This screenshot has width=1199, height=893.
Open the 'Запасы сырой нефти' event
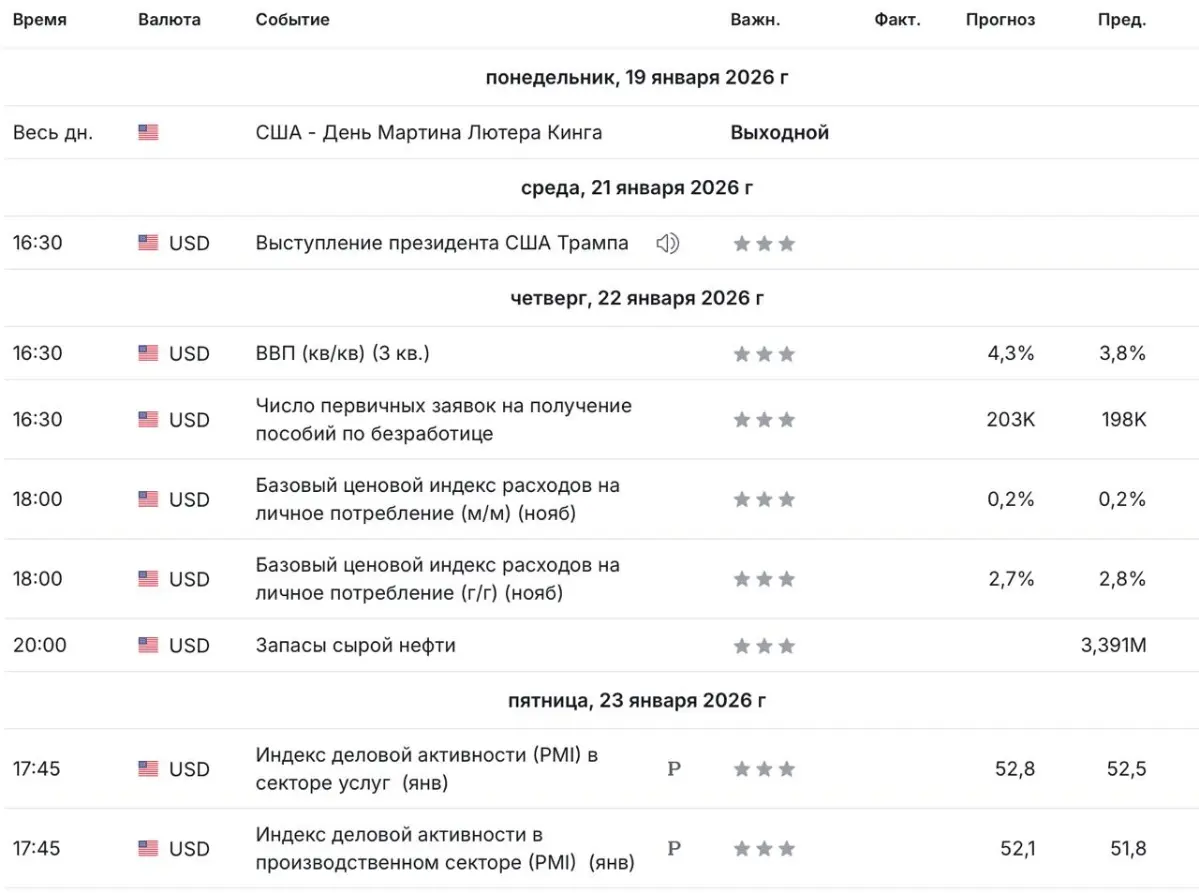(355, 645)
